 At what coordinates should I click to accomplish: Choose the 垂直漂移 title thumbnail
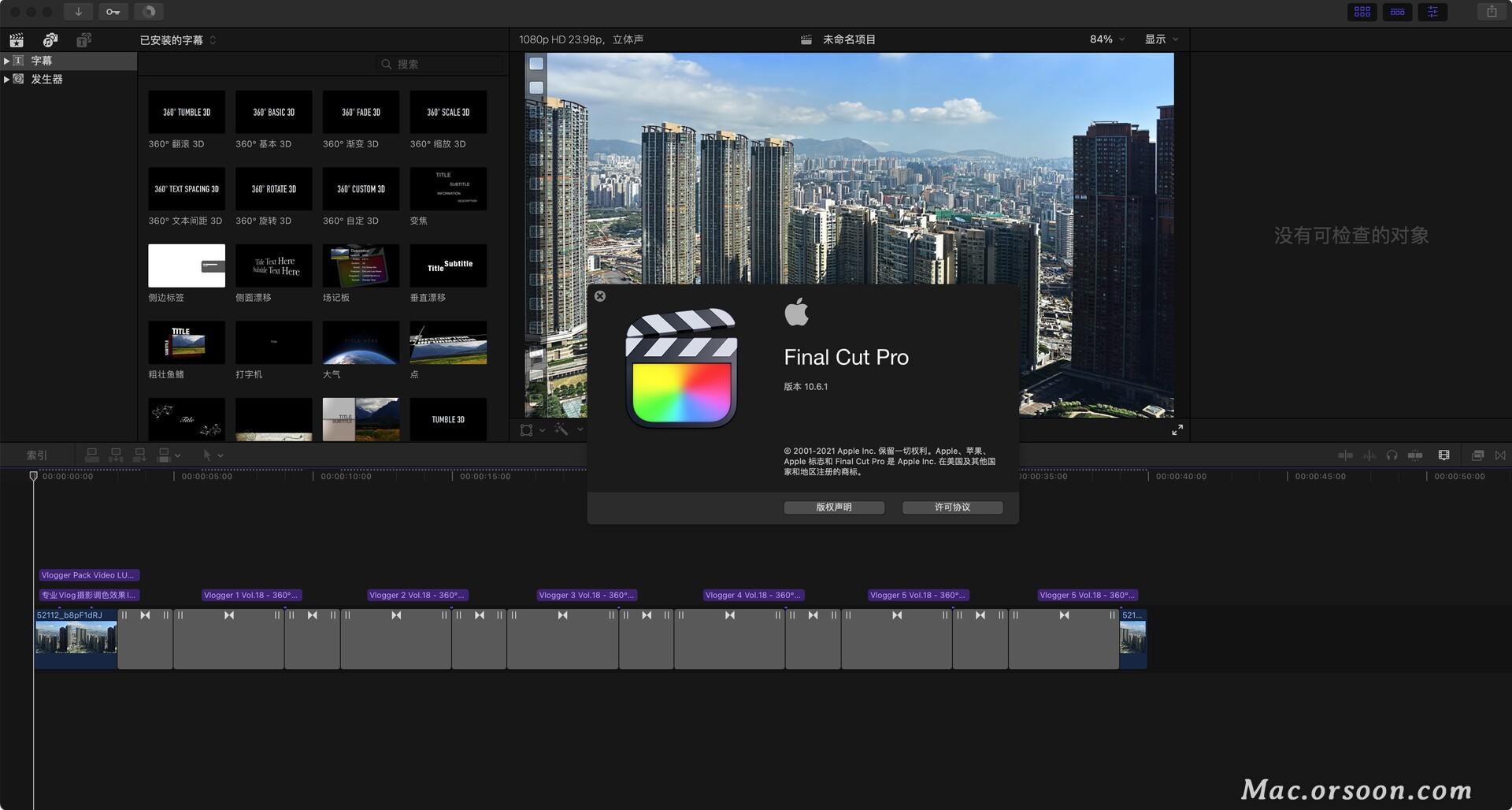tap(448, 266)
